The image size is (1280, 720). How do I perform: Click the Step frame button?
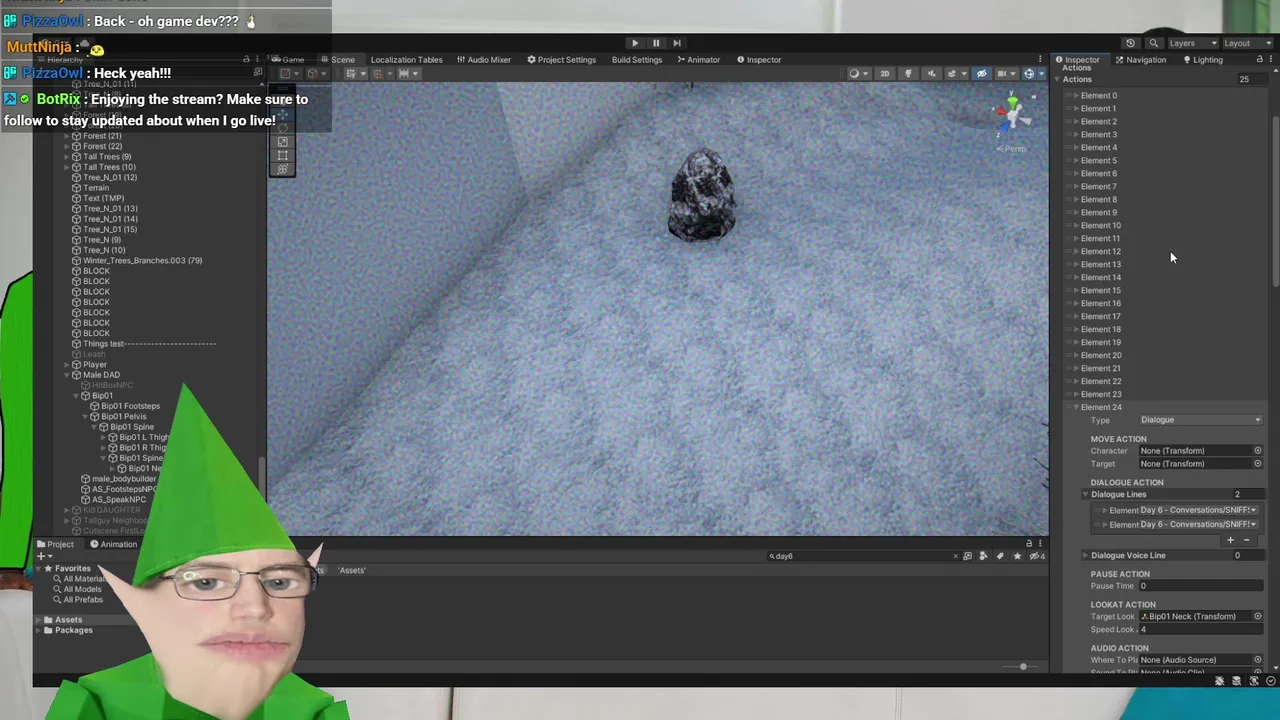[x=677, y=43]
